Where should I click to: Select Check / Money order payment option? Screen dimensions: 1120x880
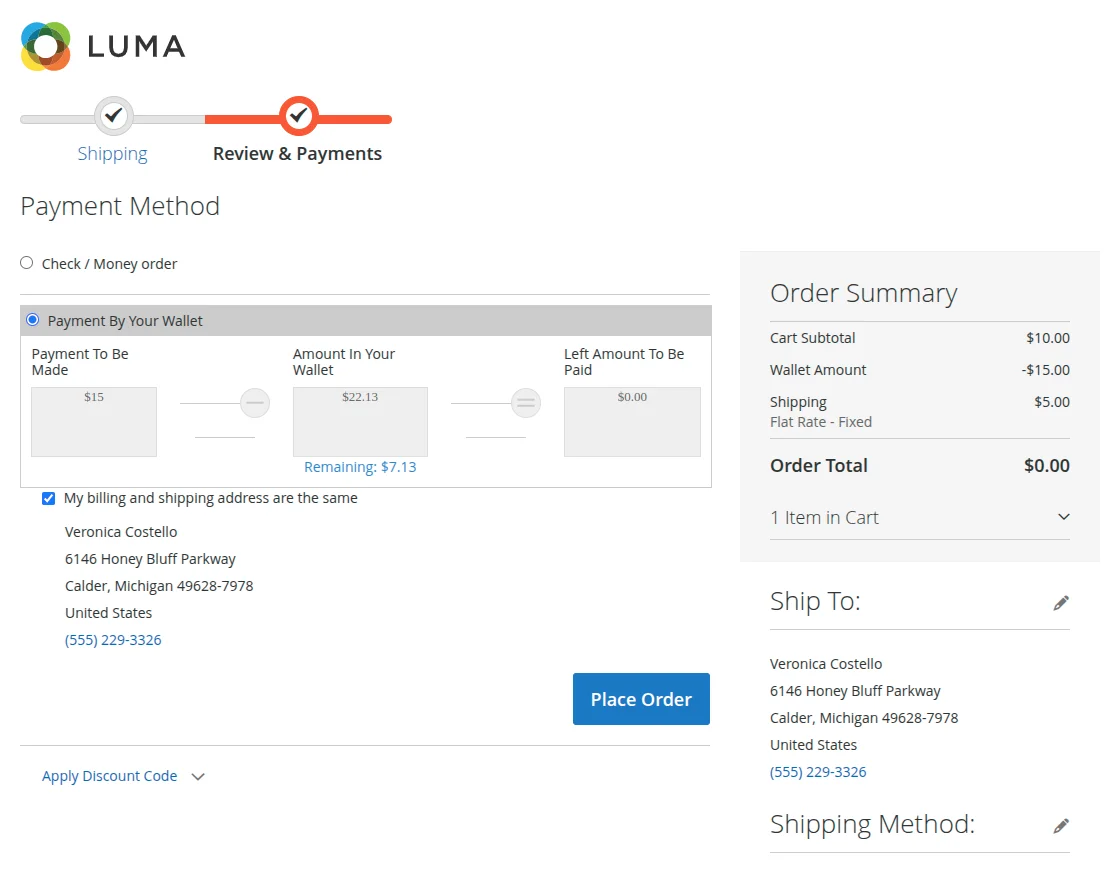click(x=27, y=263)
